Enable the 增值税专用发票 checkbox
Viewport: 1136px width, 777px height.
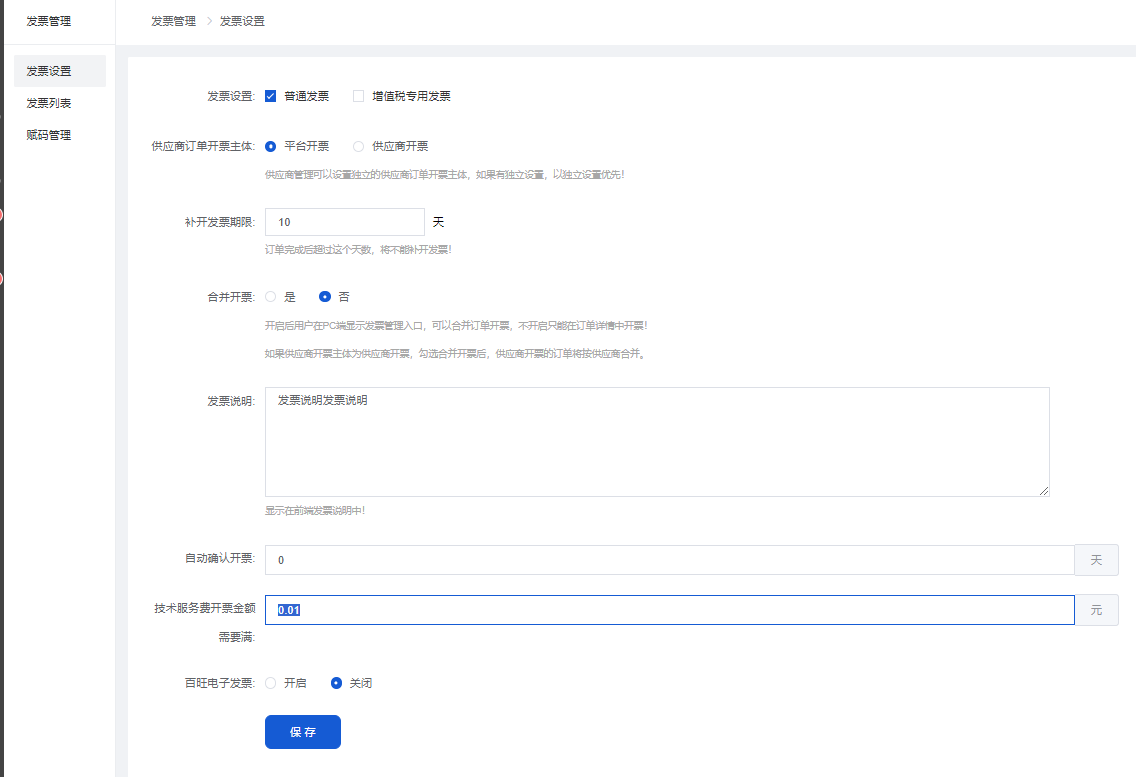pyautogui.click(x=358, y=96)
